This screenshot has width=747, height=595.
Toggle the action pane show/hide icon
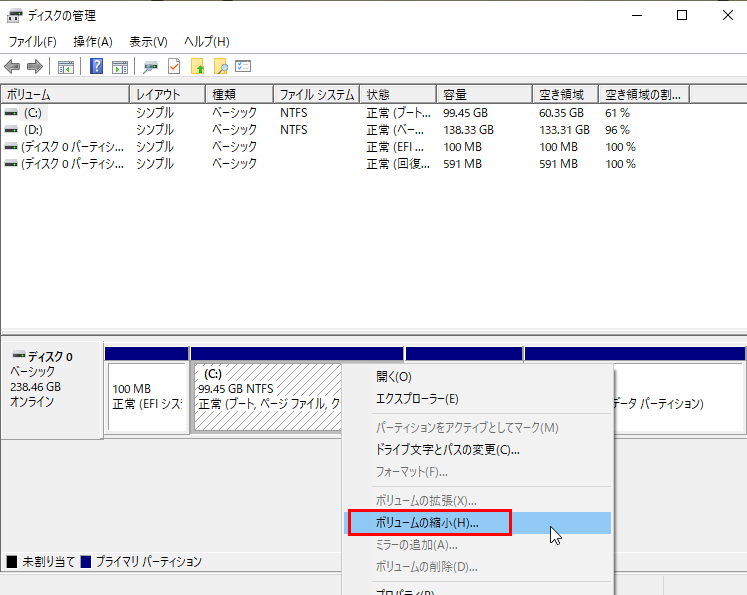(x=120, y=67)
